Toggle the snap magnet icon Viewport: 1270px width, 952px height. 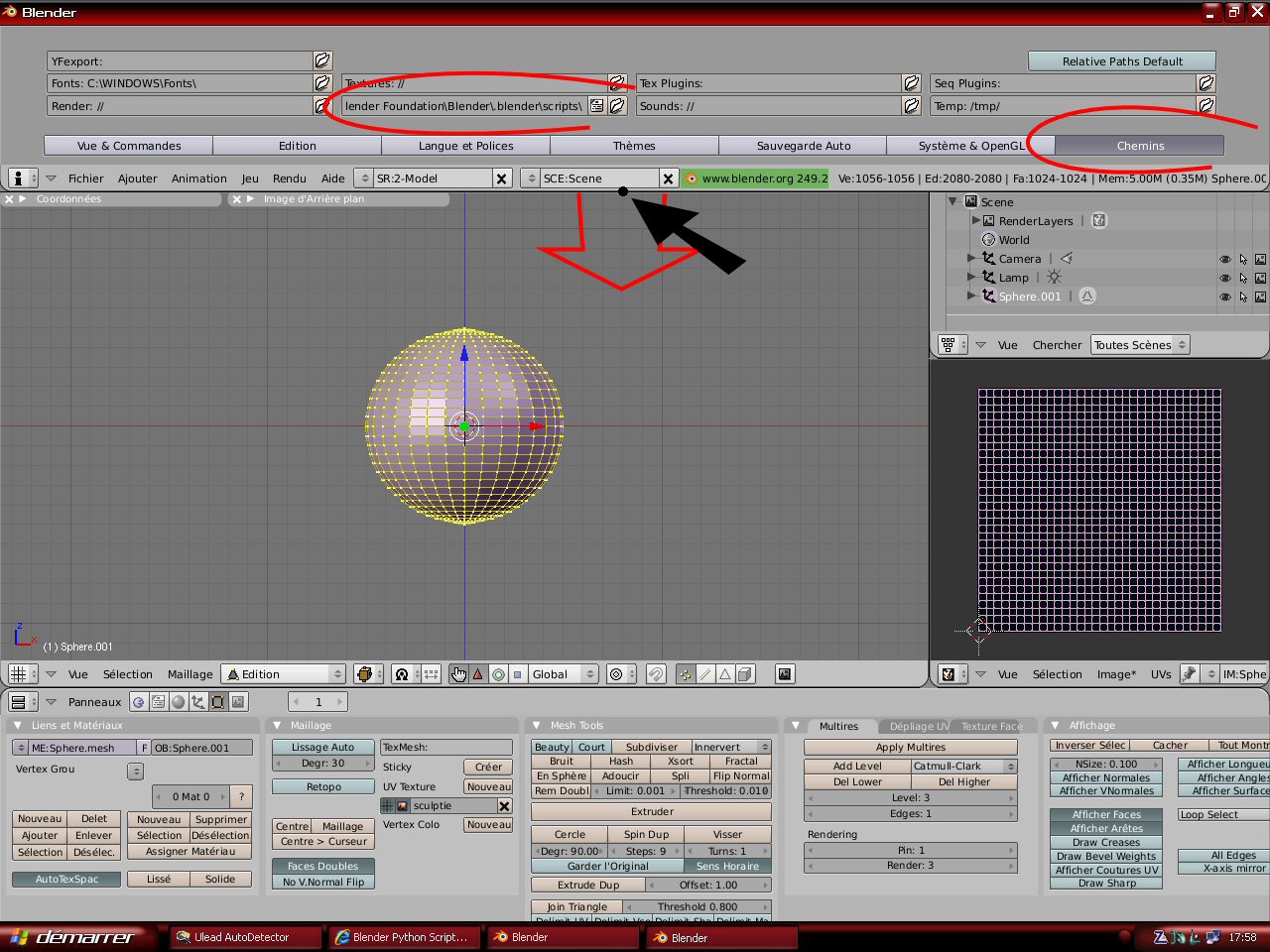coord(656,674)
